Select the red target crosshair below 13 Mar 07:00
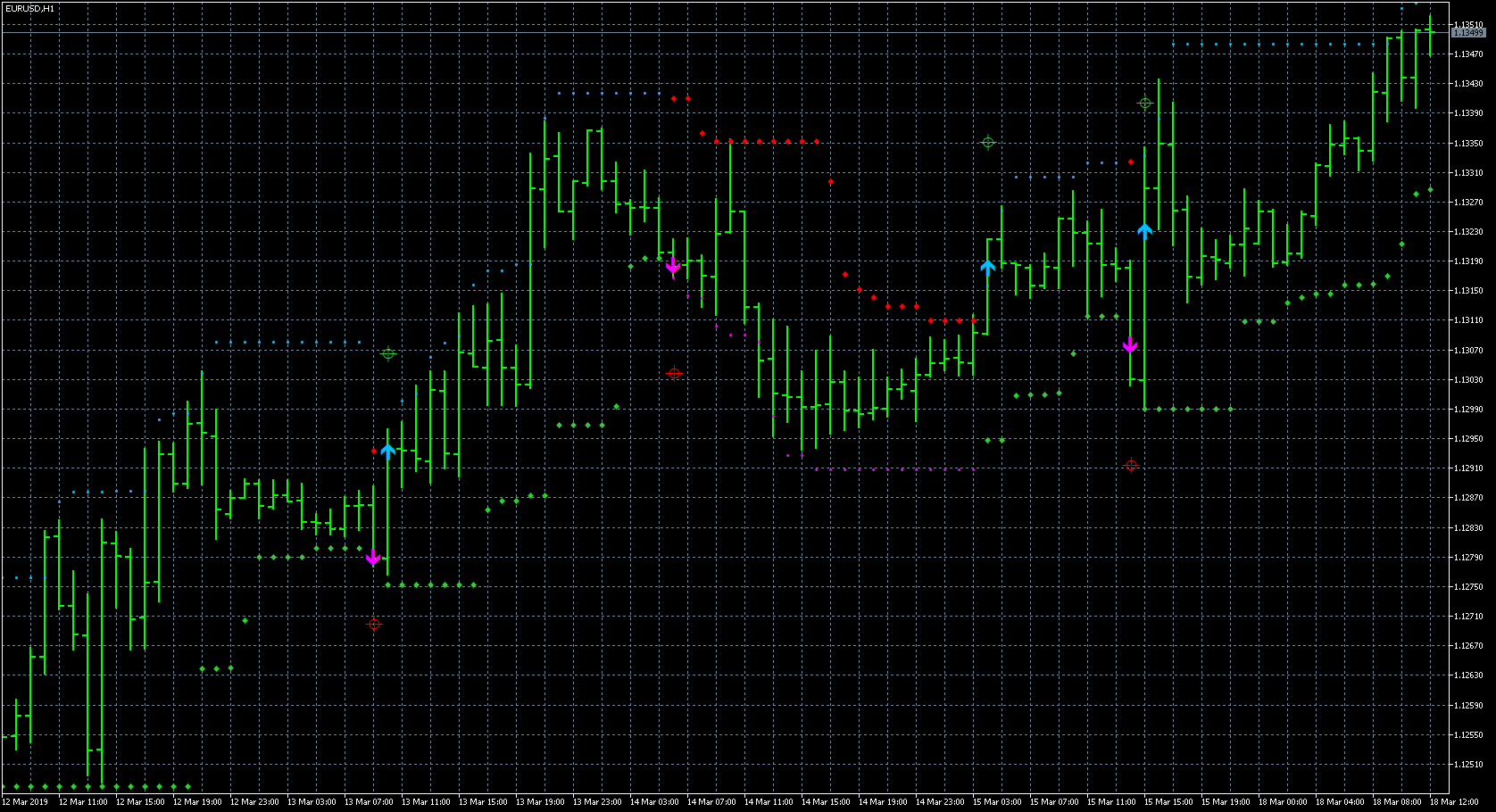 374,625
